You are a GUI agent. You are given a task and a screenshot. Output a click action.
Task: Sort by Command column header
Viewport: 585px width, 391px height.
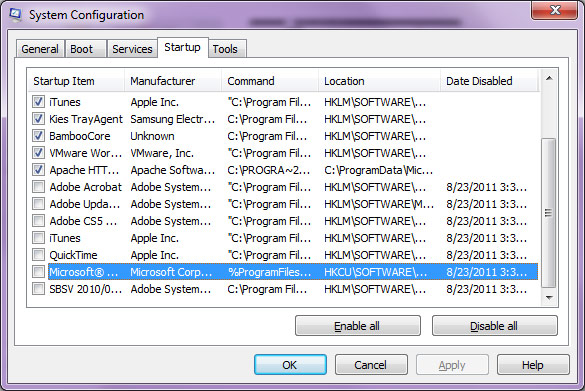coord(270,81)
